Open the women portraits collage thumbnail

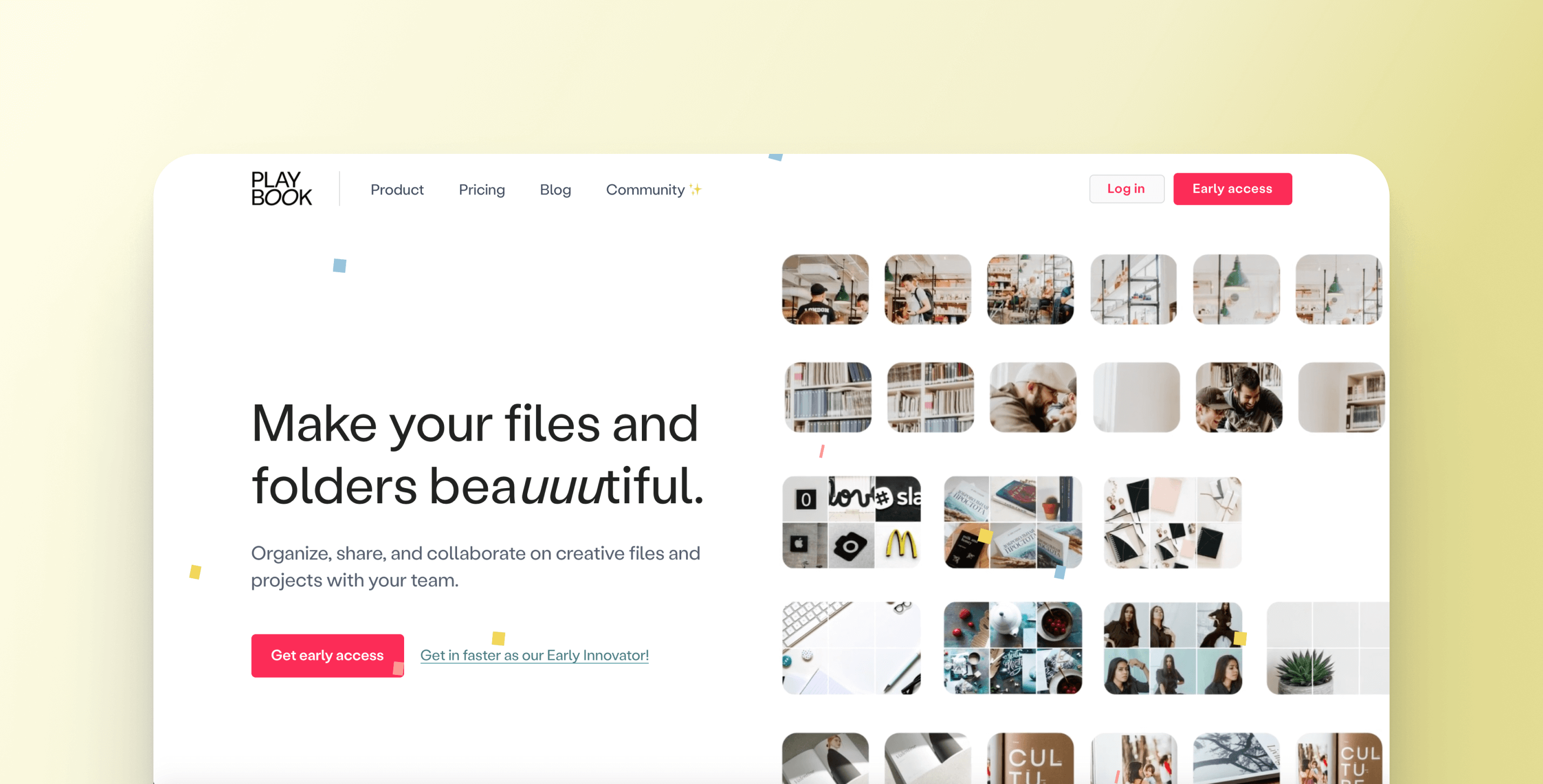(1172, 647)
